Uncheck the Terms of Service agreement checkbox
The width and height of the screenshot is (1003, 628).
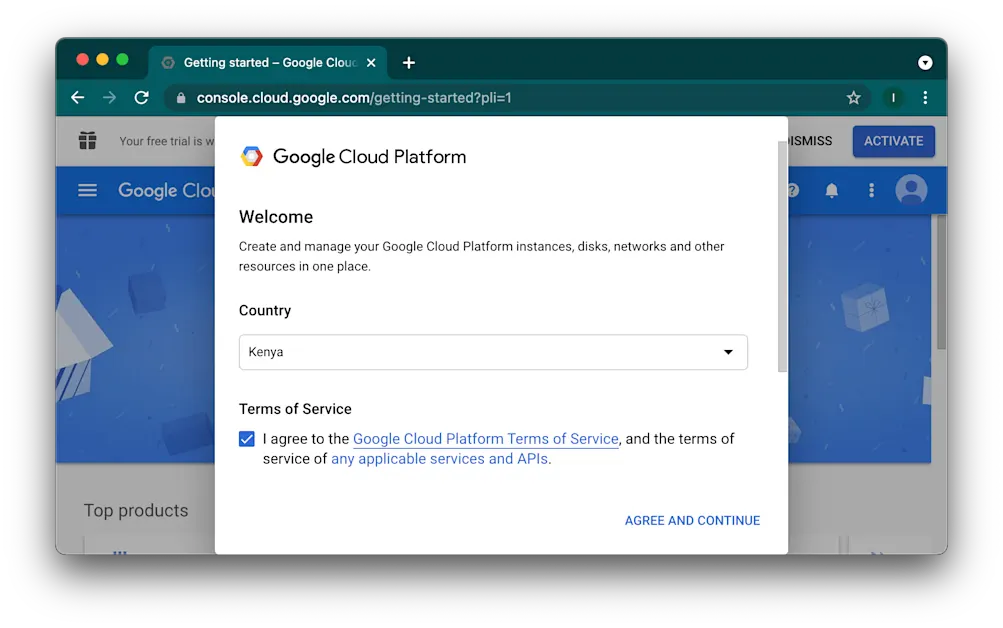point(246,439)
